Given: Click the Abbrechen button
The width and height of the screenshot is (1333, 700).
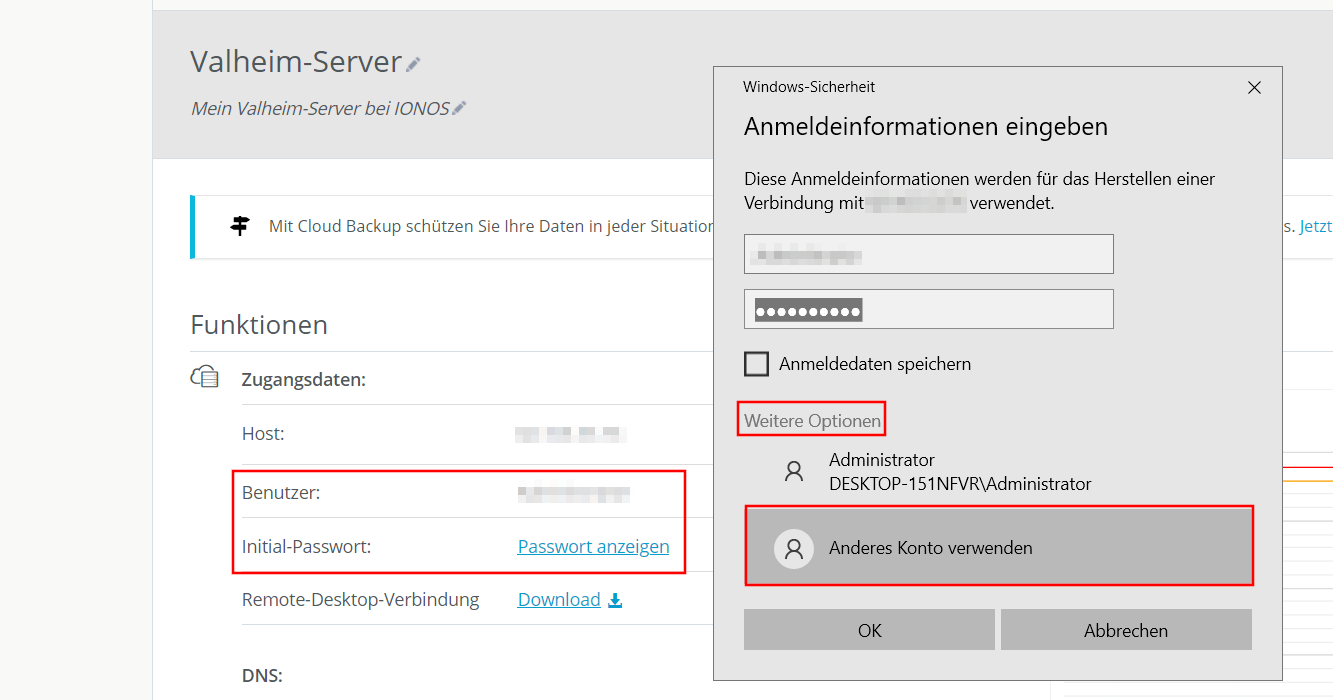Looking at the screenshot, I should coord(1126,630).
